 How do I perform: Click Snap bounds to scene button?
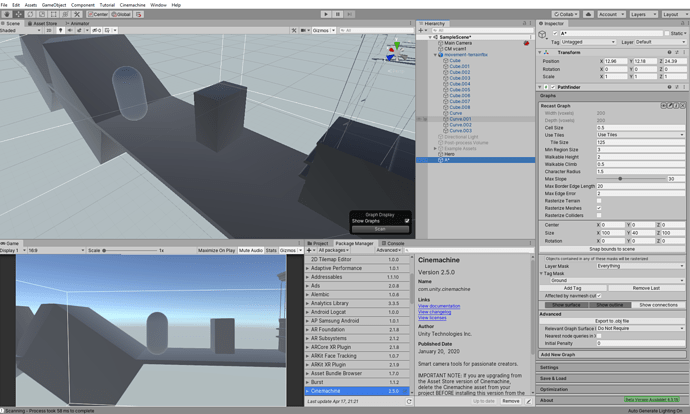coord(612,249)
